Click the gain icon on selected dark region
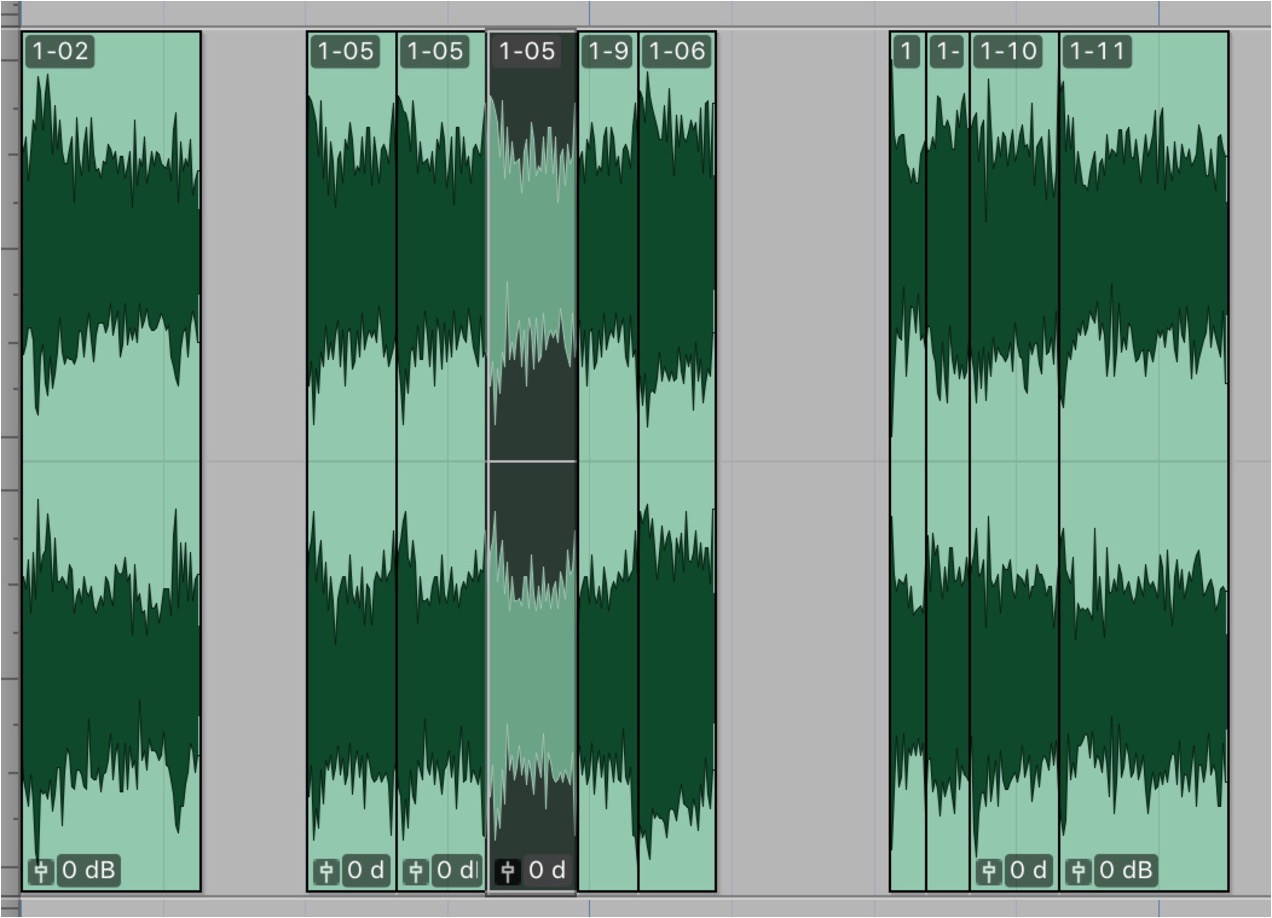Viewport: 1272px width, 918px height. click(508, 871)
